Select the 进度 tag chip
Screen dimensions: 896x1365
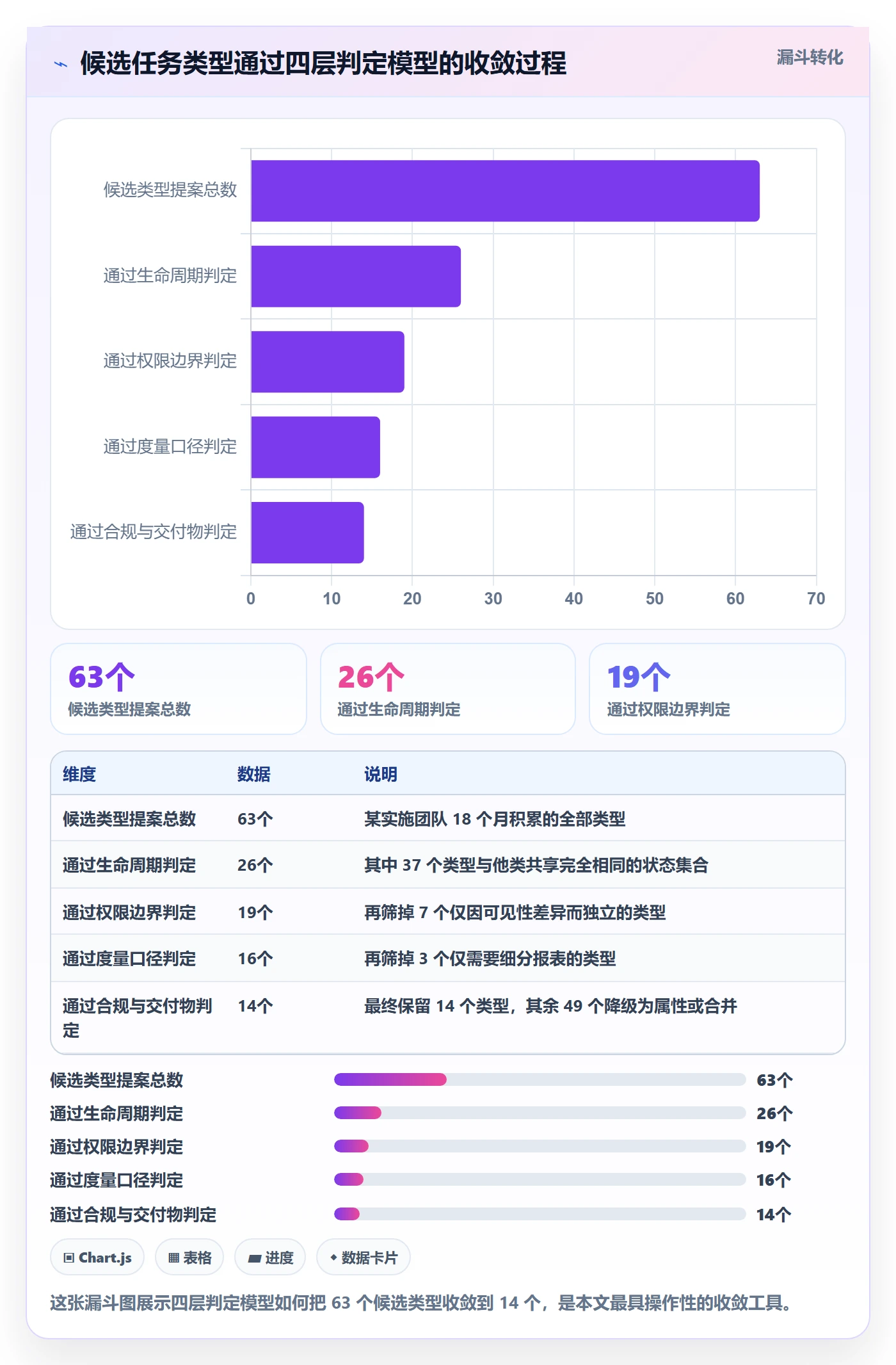(270, 1257)
